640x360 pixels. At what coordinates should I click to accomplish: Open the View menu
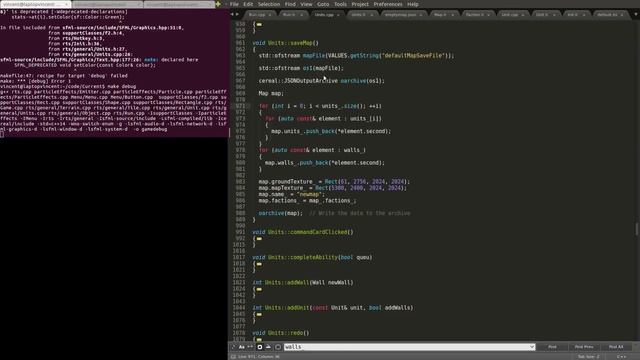click(306, 4)
